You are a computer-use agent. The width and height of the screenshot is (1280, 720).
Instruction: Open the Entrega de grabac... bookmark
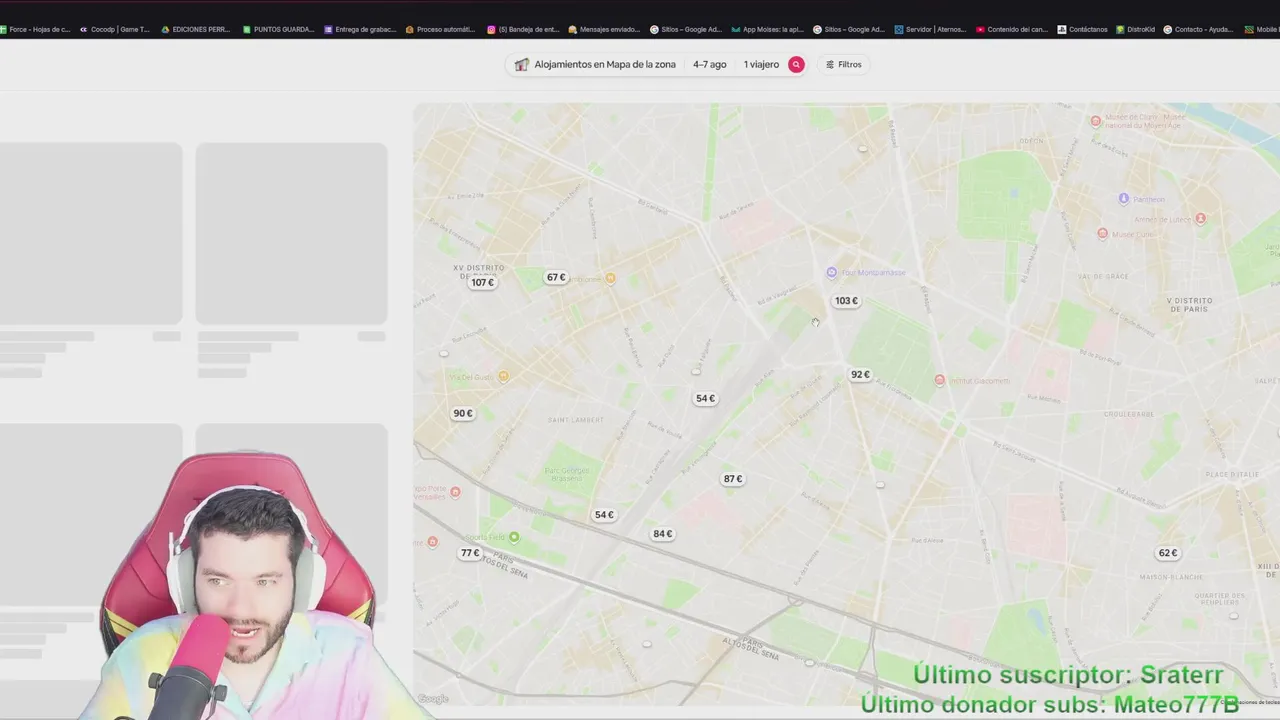pos(360,29)
